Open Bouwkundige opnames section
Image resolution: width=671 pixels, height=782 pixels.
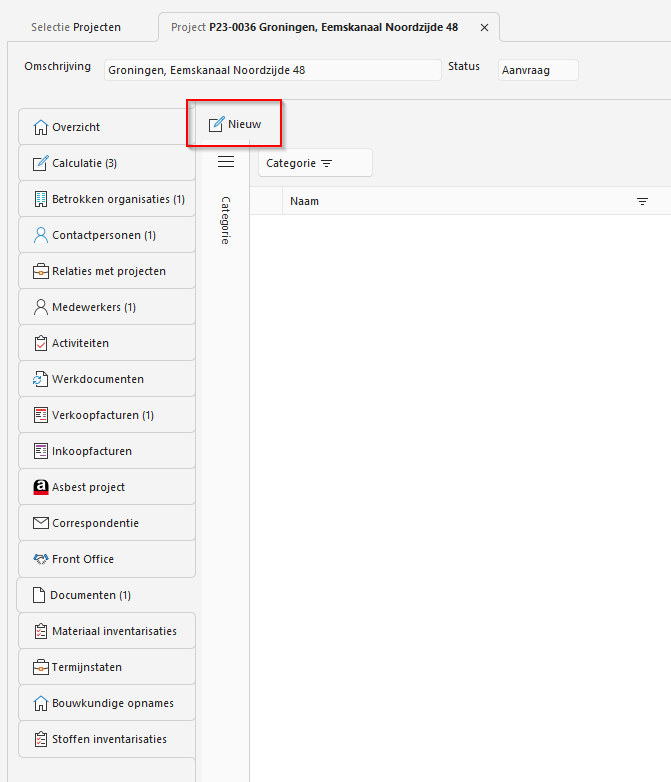[x=107, y=703]
